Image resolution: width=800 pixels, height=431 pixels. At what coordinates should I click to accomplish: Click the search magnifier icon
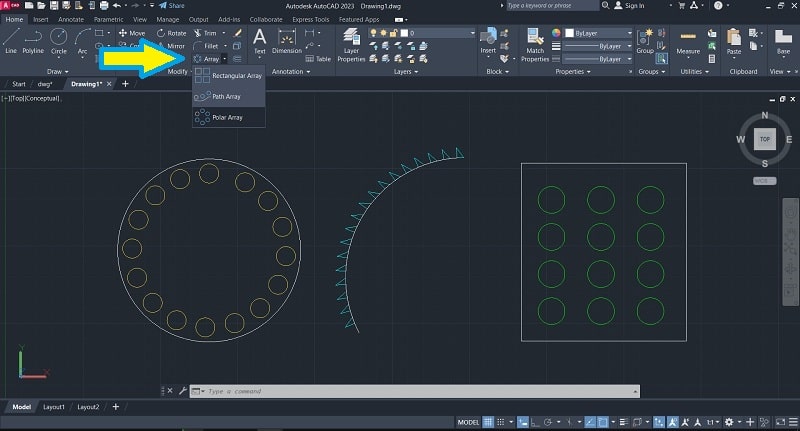pos(605,6)
